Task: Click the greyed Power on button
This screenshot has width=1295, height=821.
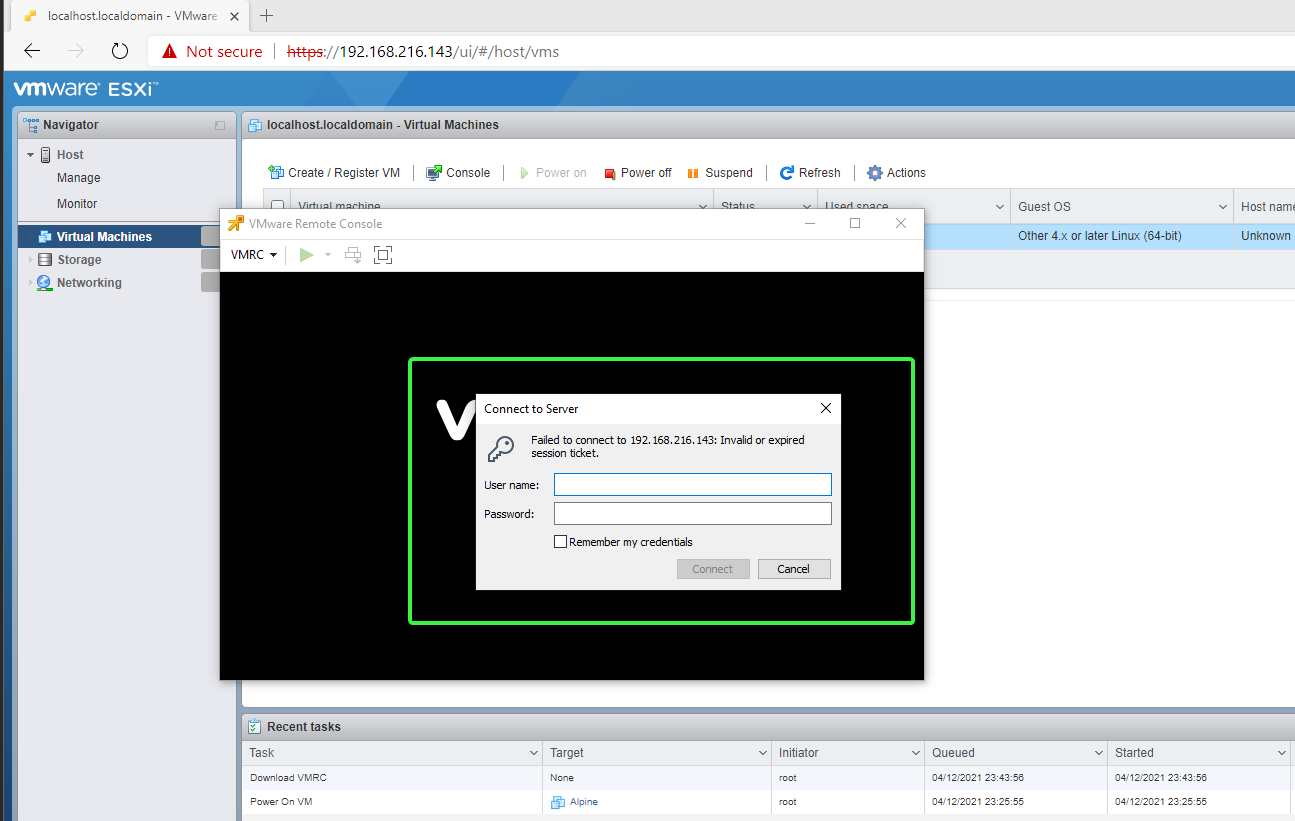Action: point(552,173)
